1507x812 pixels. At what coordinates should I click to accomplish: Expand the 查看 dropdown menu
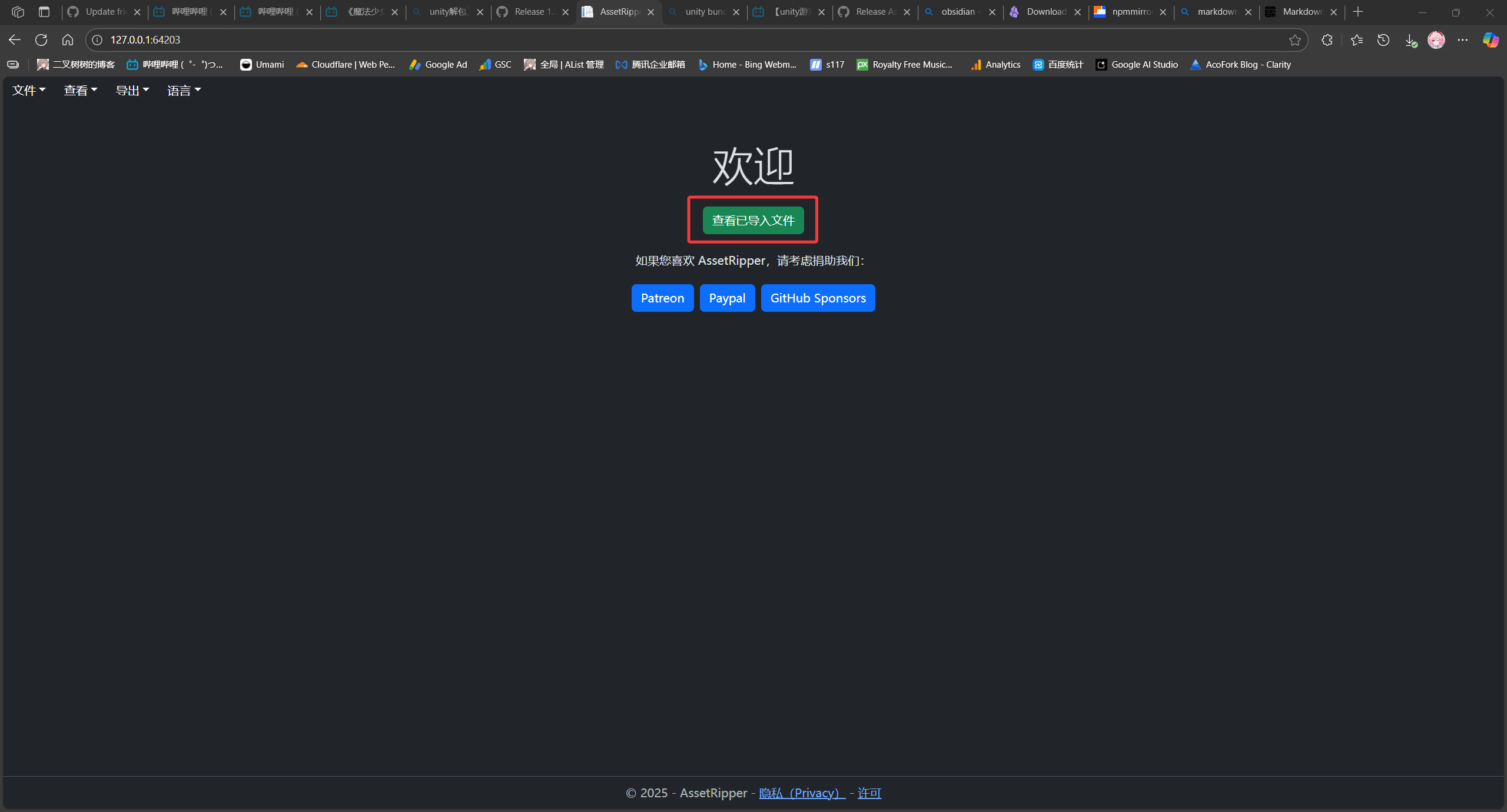point(80,91)
